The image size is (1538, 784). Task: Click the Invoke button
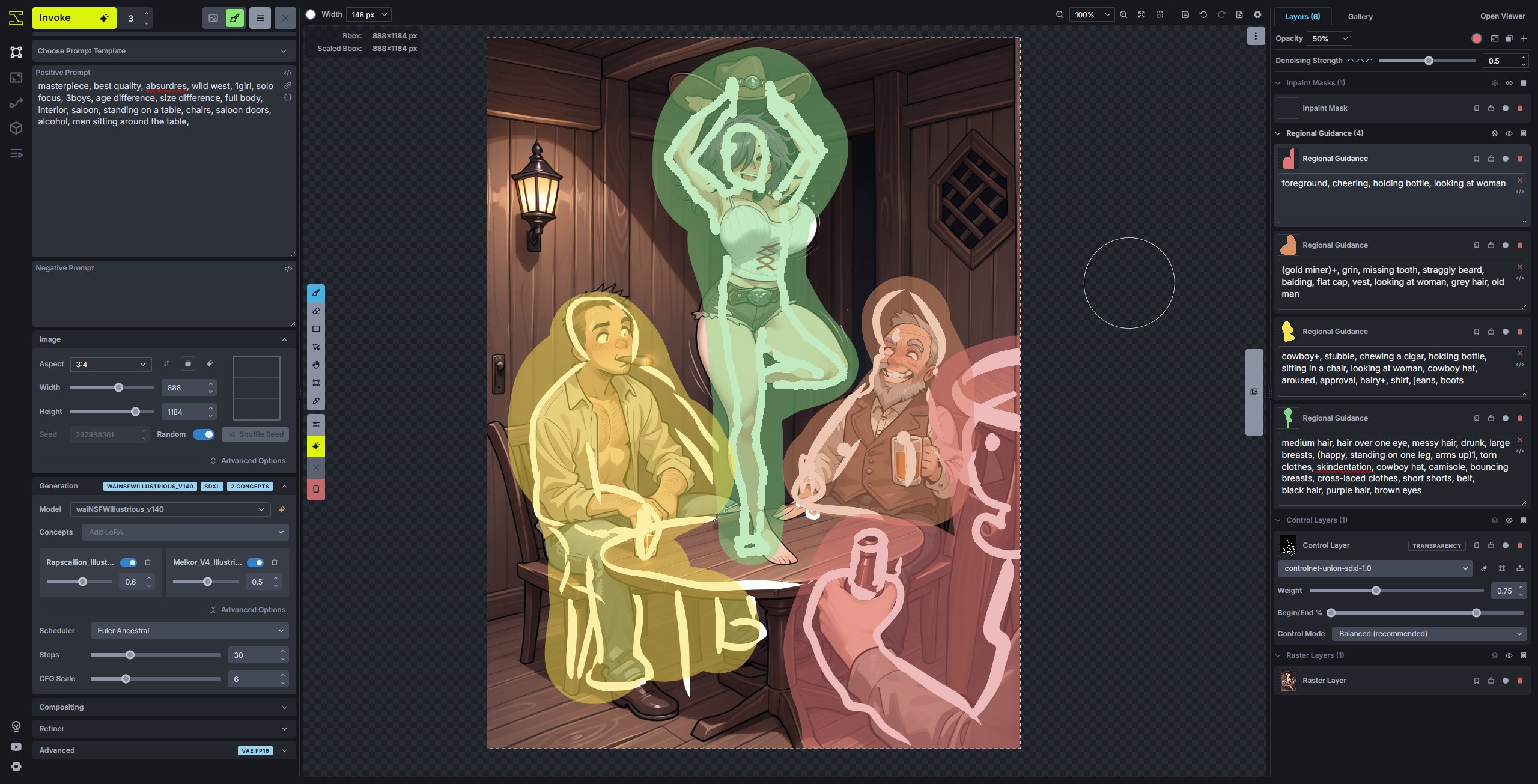(74, 18)
